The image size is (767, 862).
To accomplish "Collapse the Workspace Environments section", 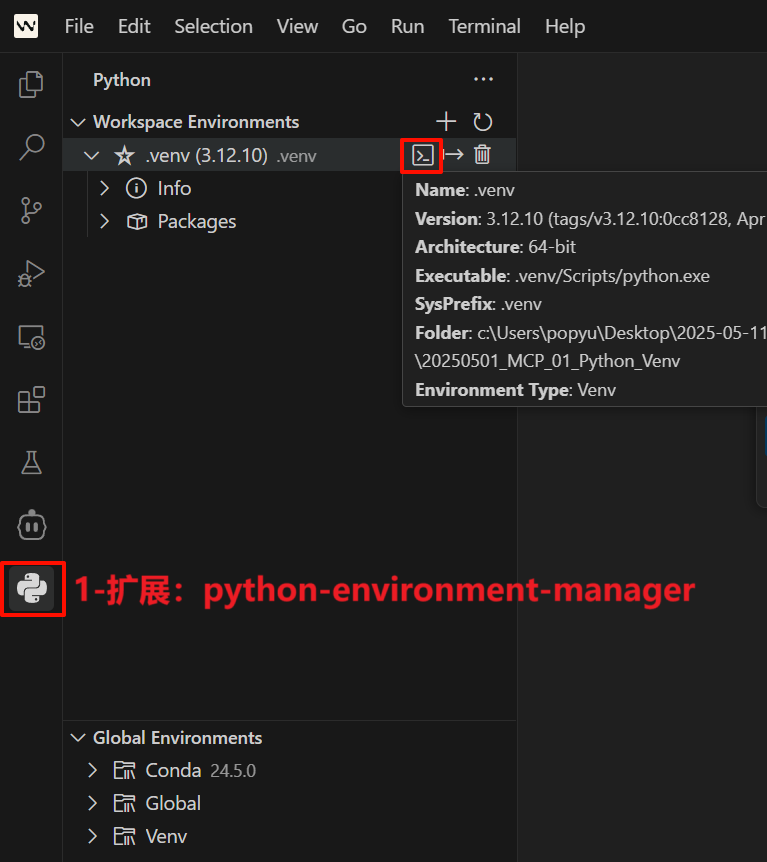I will pyautogui.click(x=79, y=122).
